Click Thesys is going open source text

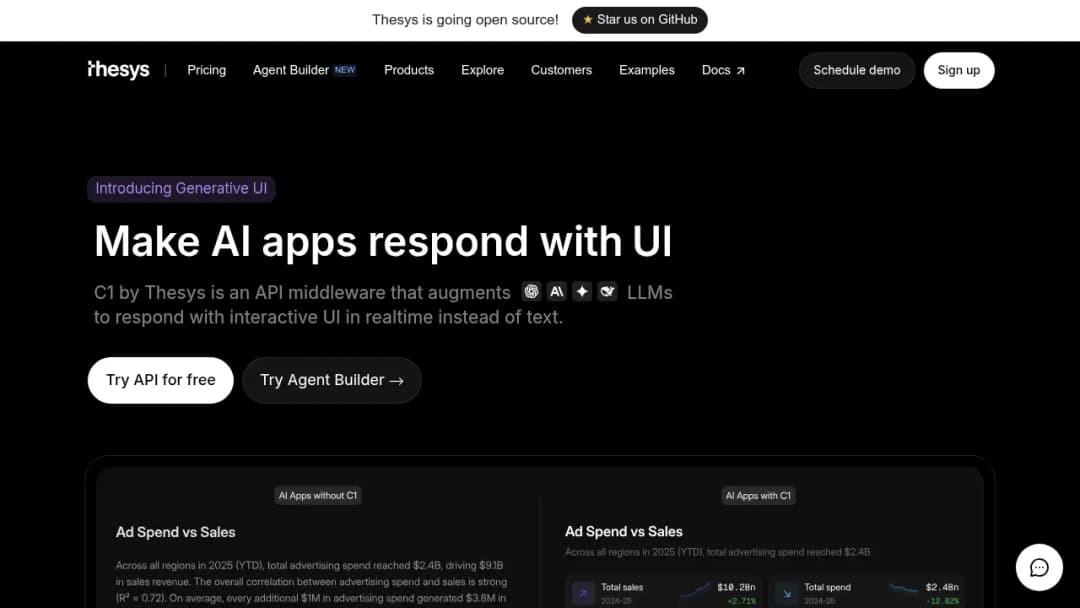(465, 20)
